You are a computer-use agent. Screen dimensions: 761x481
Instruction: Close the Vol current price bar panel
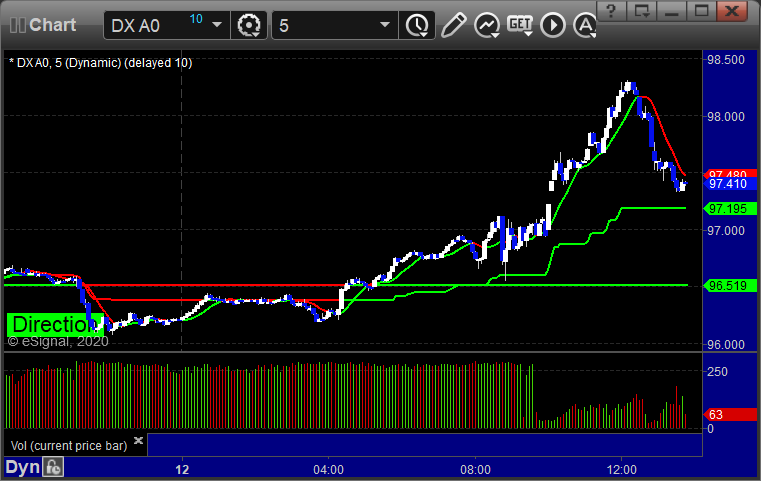click(x=138, y=440)
